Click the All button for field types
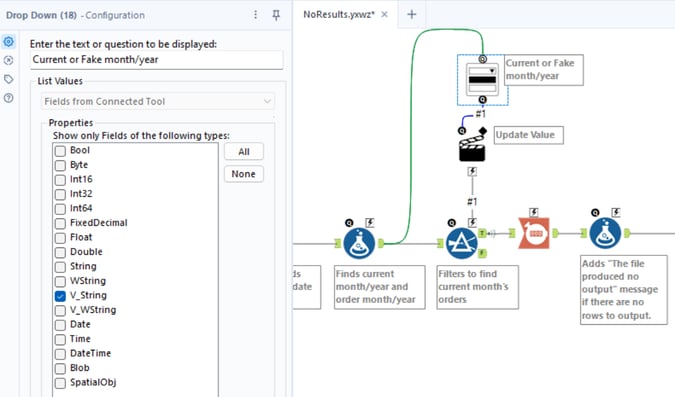 point(244,152)
